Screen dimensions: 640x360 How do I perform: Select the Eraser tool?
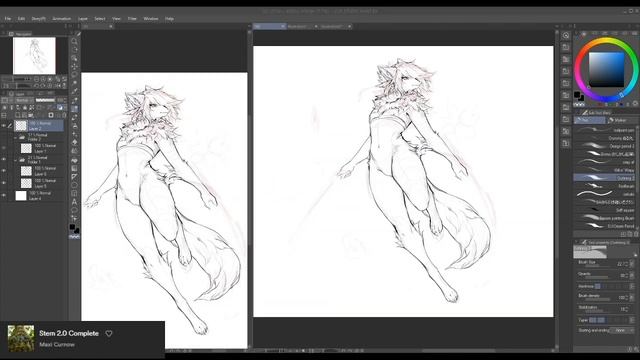pos(74,143)
